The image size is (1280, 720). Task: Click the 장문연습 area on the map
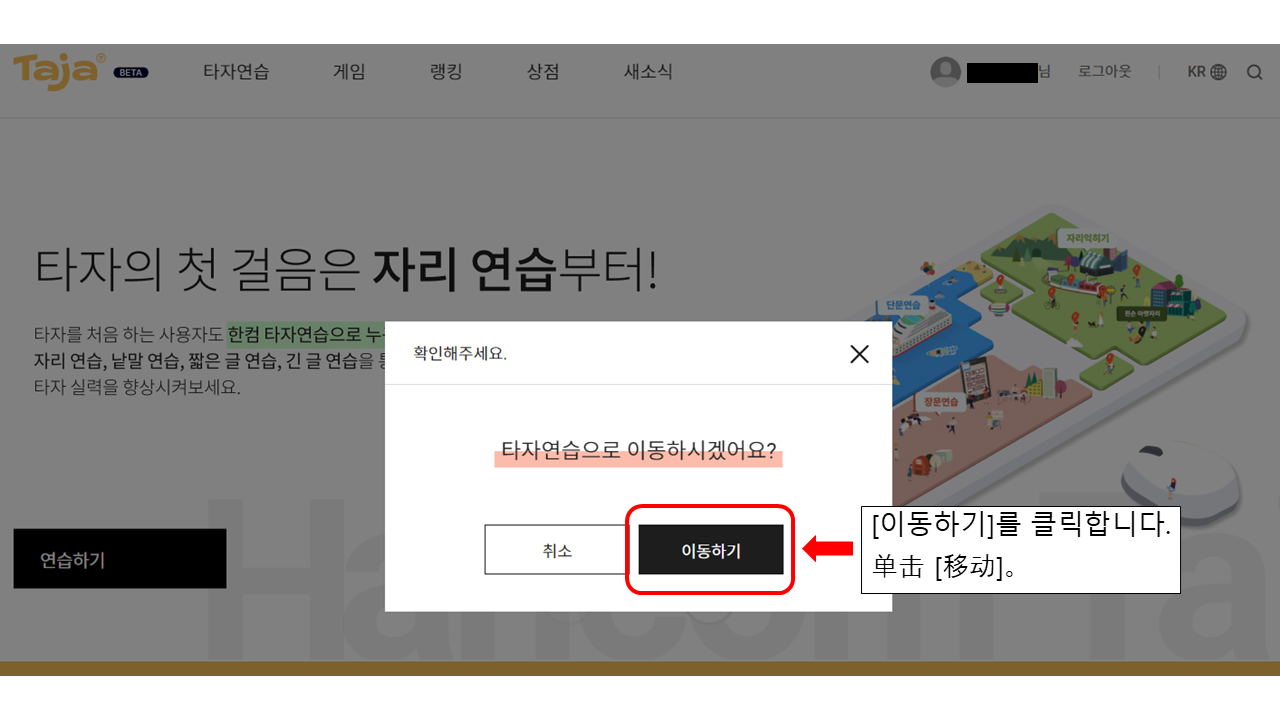pyautogui.click(x=941, y=401)
